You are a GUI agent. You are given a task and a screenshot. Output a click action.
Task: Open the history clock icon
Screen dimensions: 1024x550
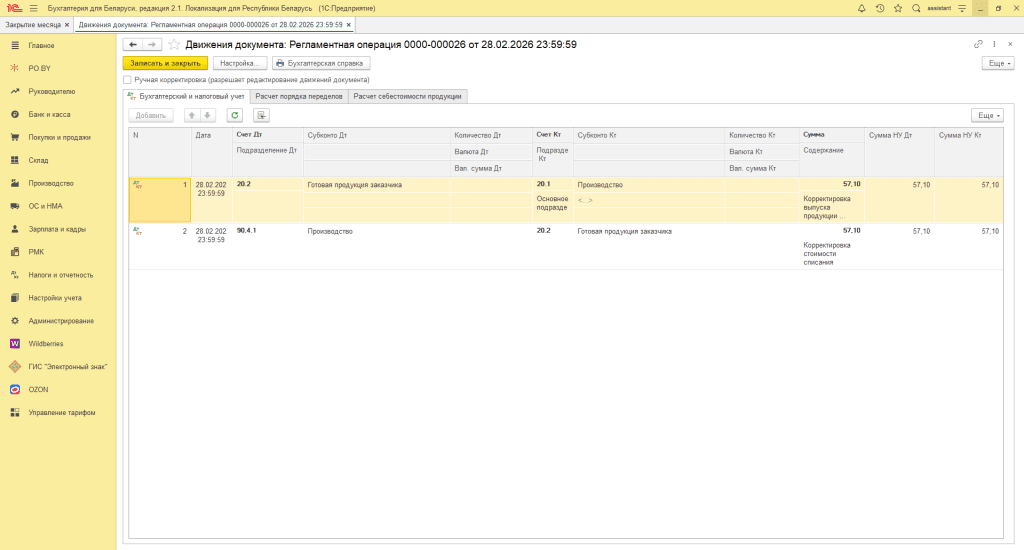(880, 8)
